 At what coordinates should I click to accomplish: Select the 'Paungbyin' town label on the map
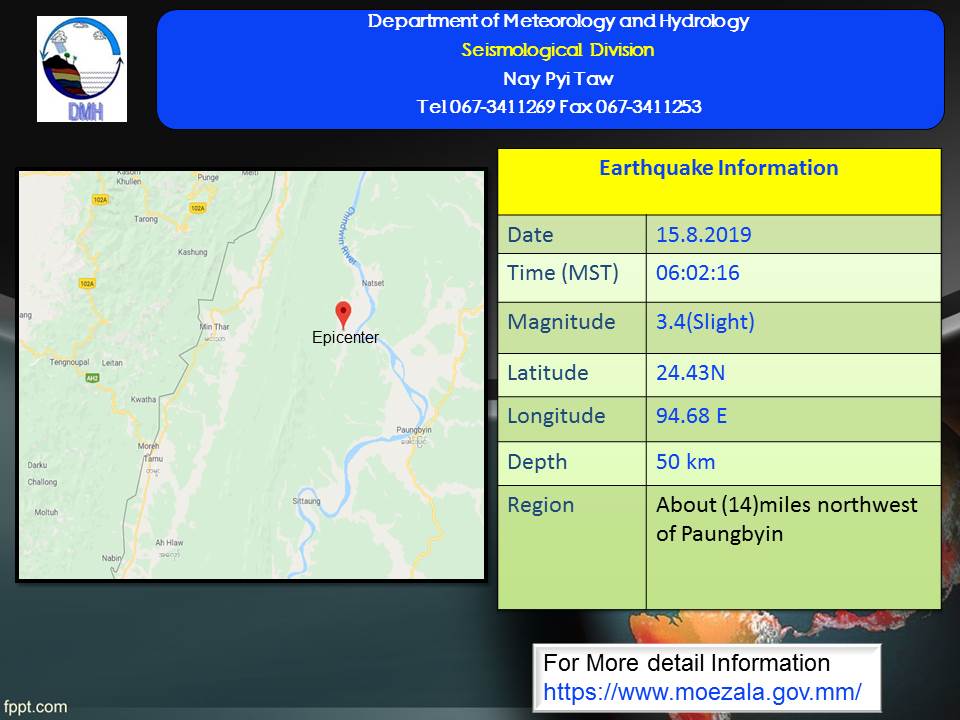point(414,430)
